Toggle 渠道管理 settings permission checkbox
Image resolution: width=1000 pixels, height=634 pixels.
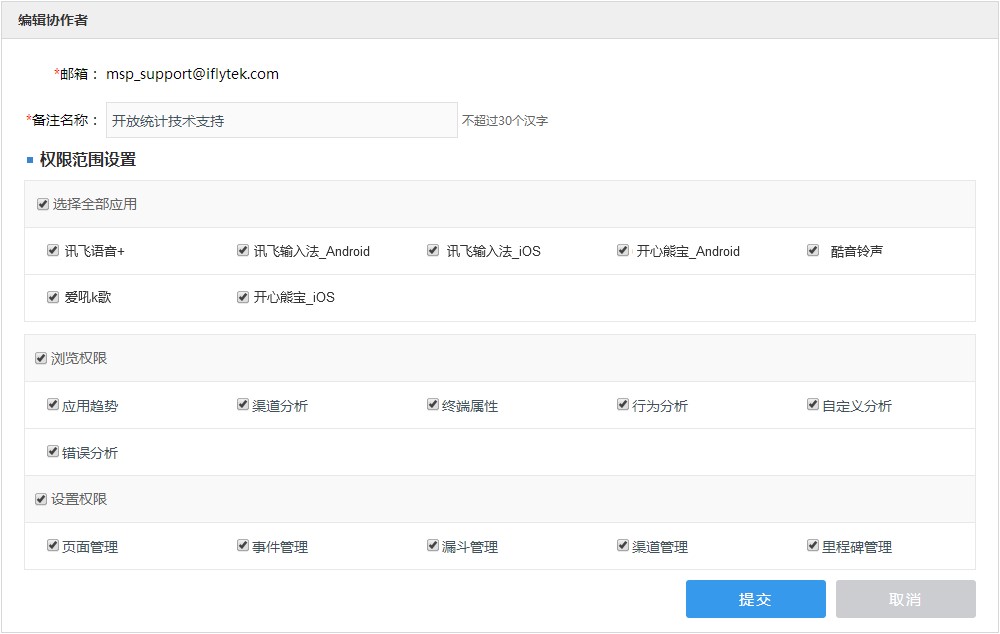[x=623, y=545]
